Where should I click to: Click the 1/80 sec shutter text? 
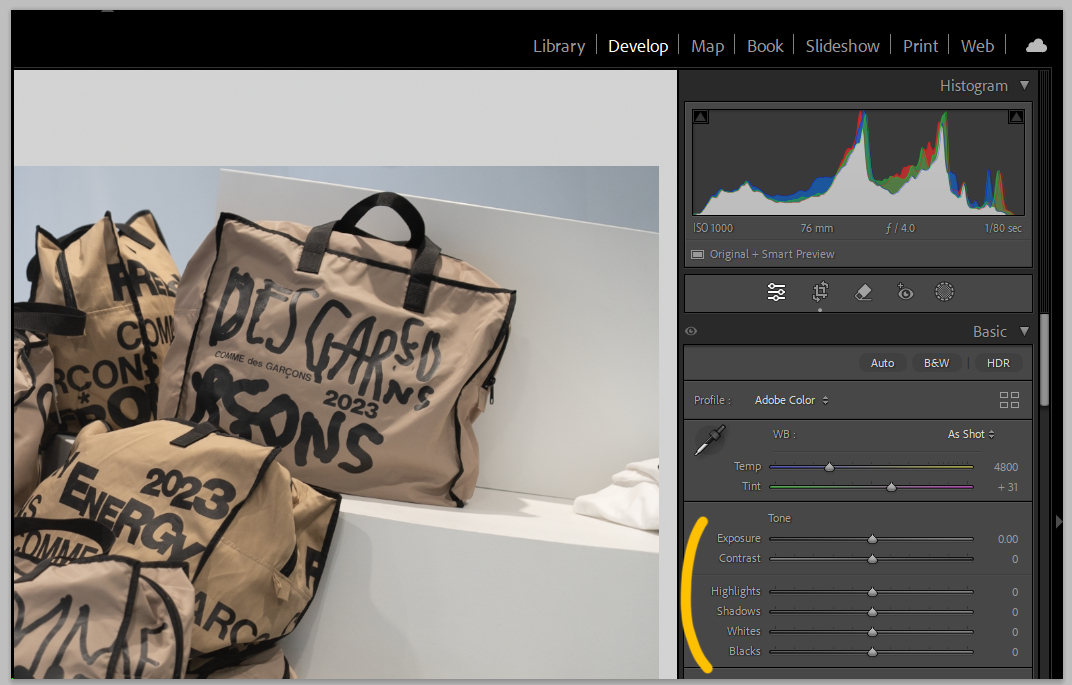click(x=1003, y=228)
